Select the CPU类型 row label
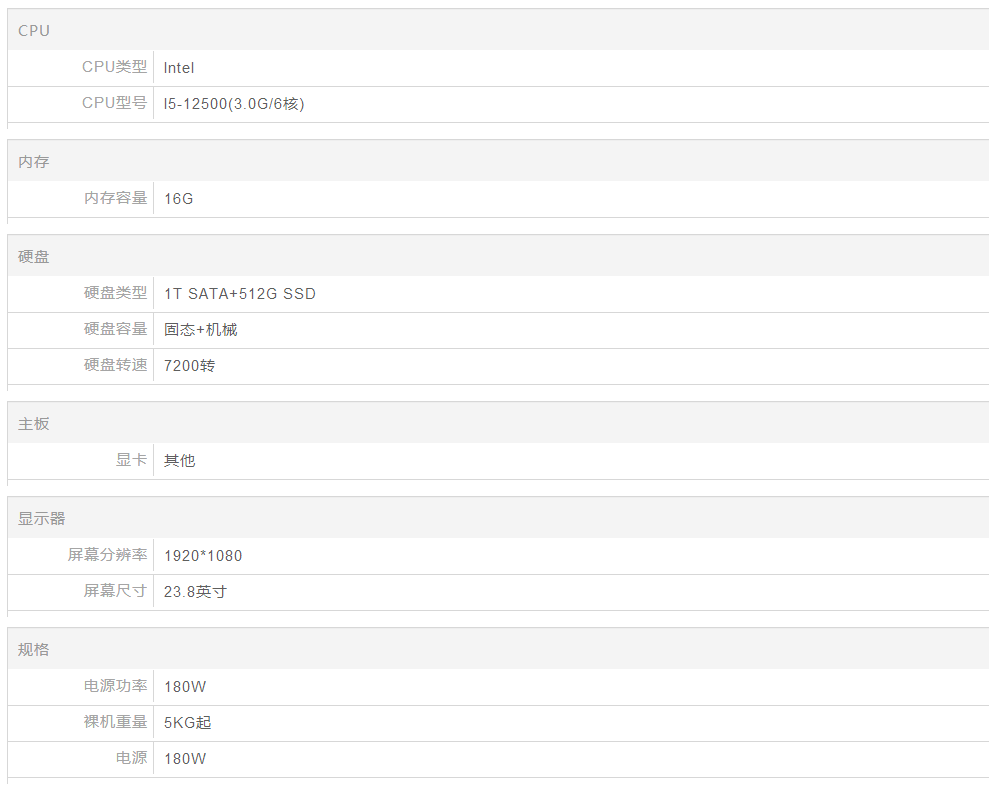The image size is (1002, 794). (114, 68)
